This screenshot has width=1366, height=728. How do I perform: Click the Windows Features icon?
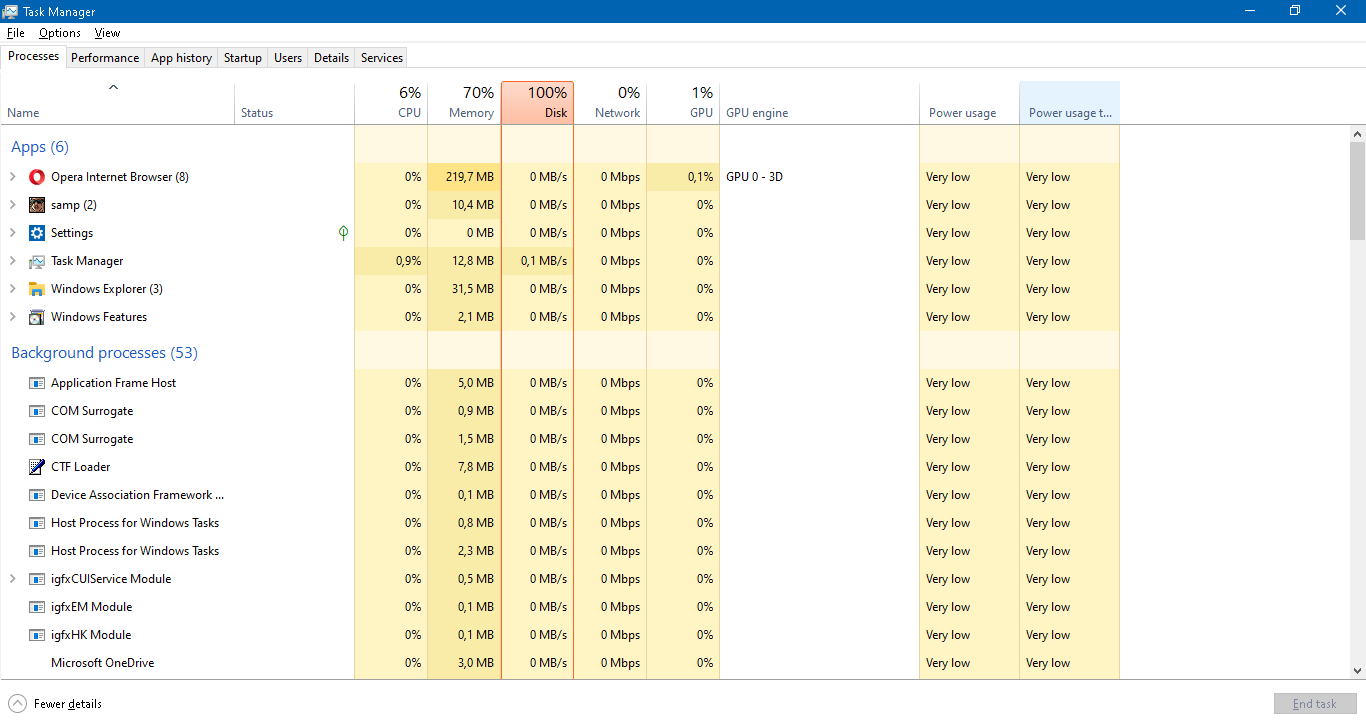click(37, 317)
